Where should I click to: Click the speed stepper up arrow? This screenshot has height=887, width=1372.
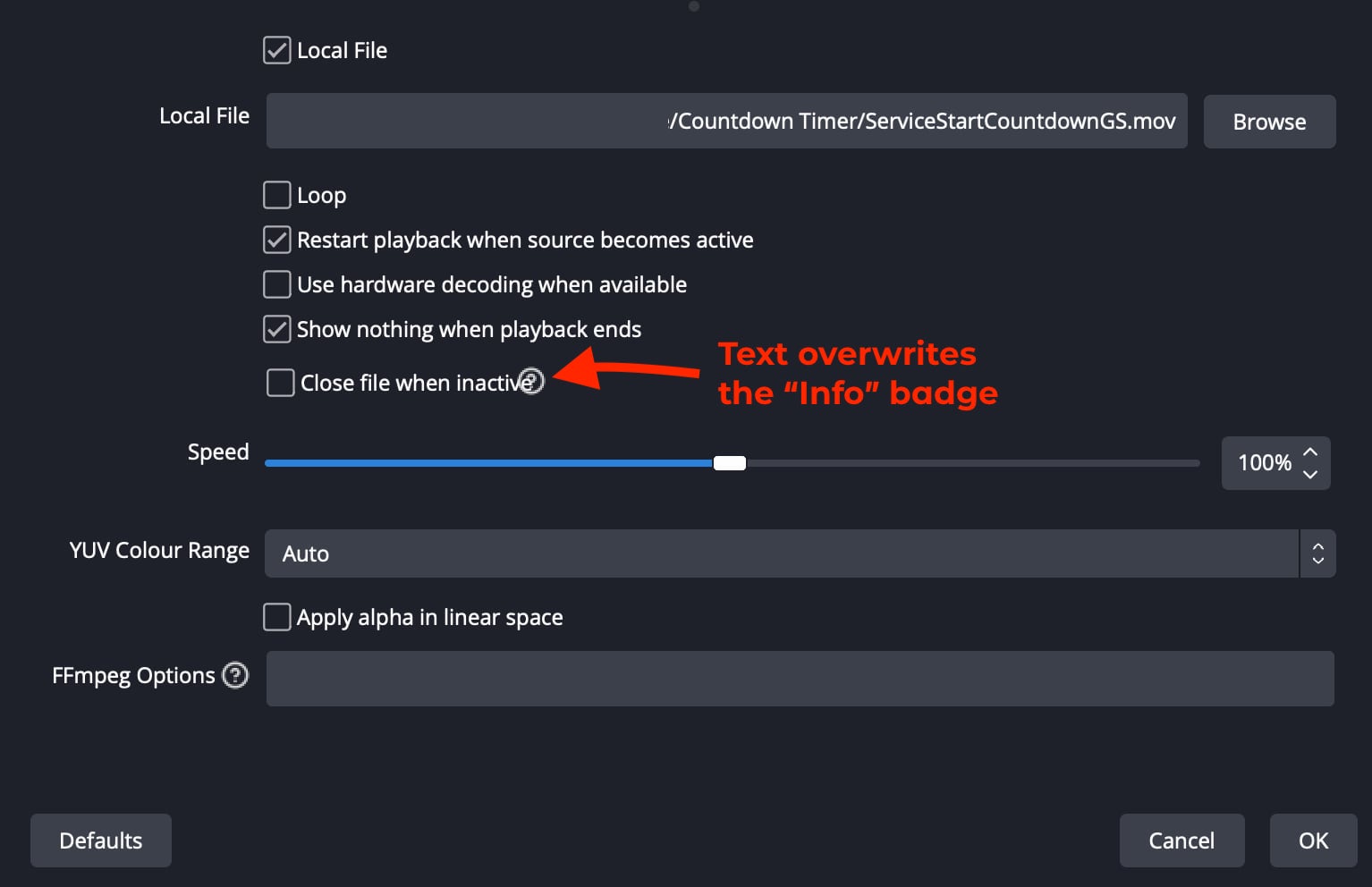(x=1310, y=452)
